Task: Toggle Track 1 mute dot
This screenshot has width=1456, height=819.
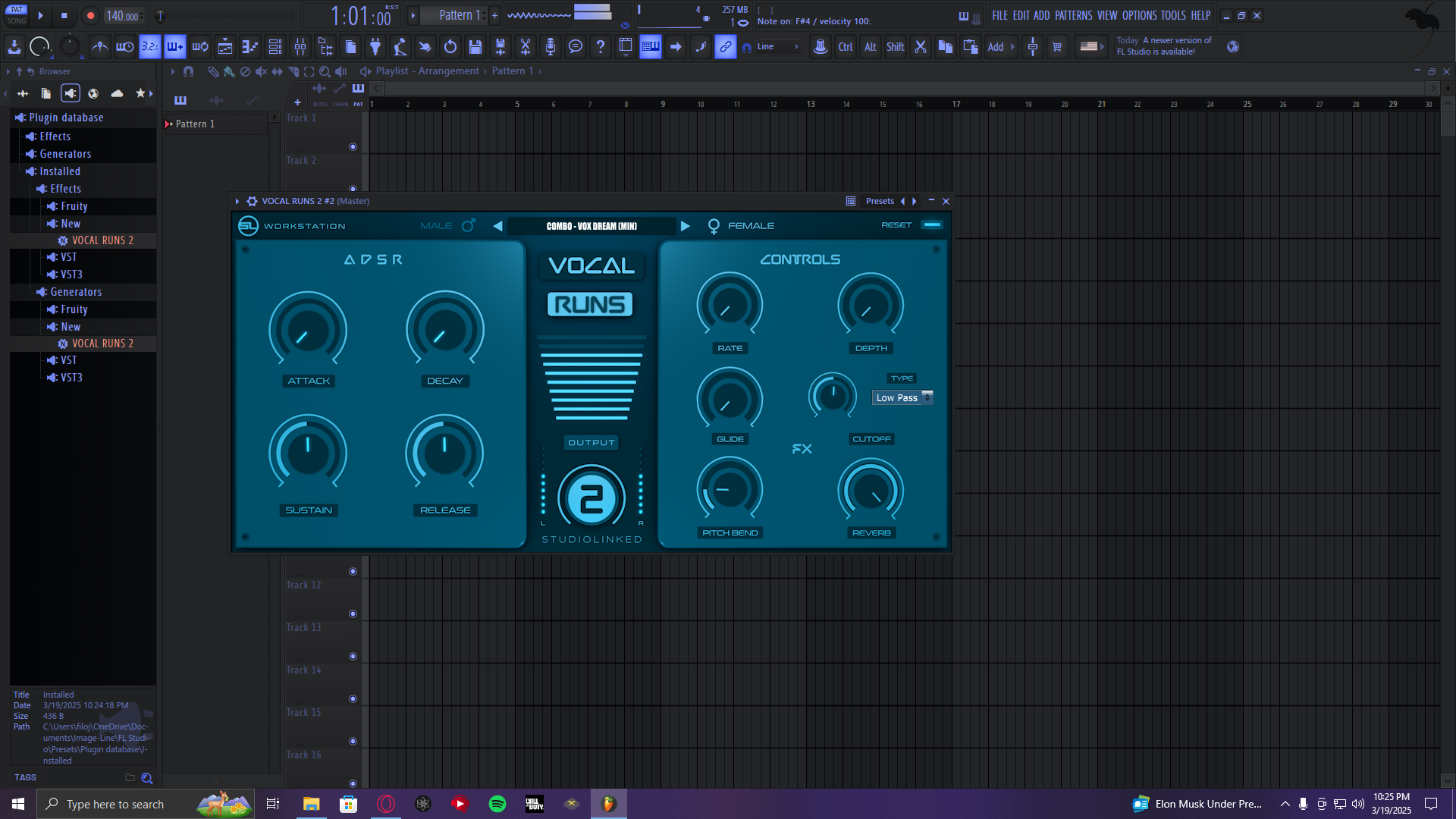Action: 353,146
